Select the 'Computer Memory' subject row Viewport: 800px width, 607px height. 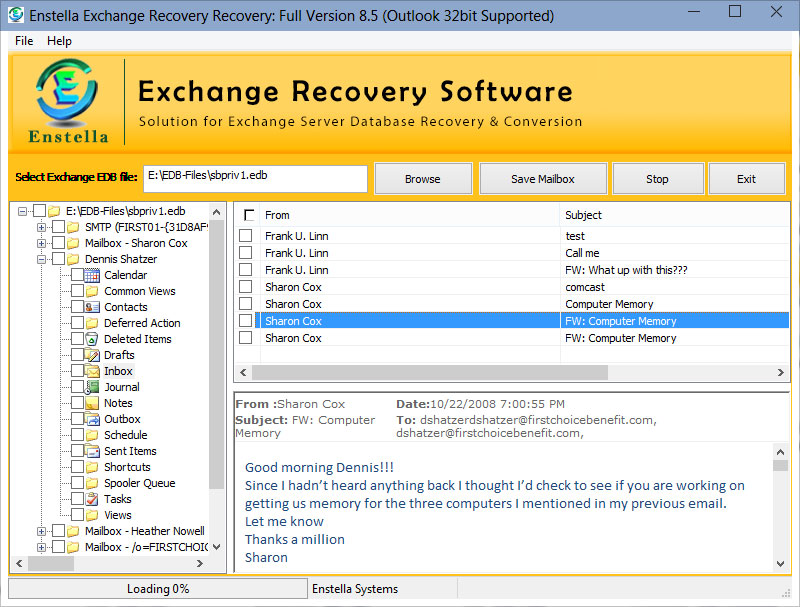(x=609, y=304)
